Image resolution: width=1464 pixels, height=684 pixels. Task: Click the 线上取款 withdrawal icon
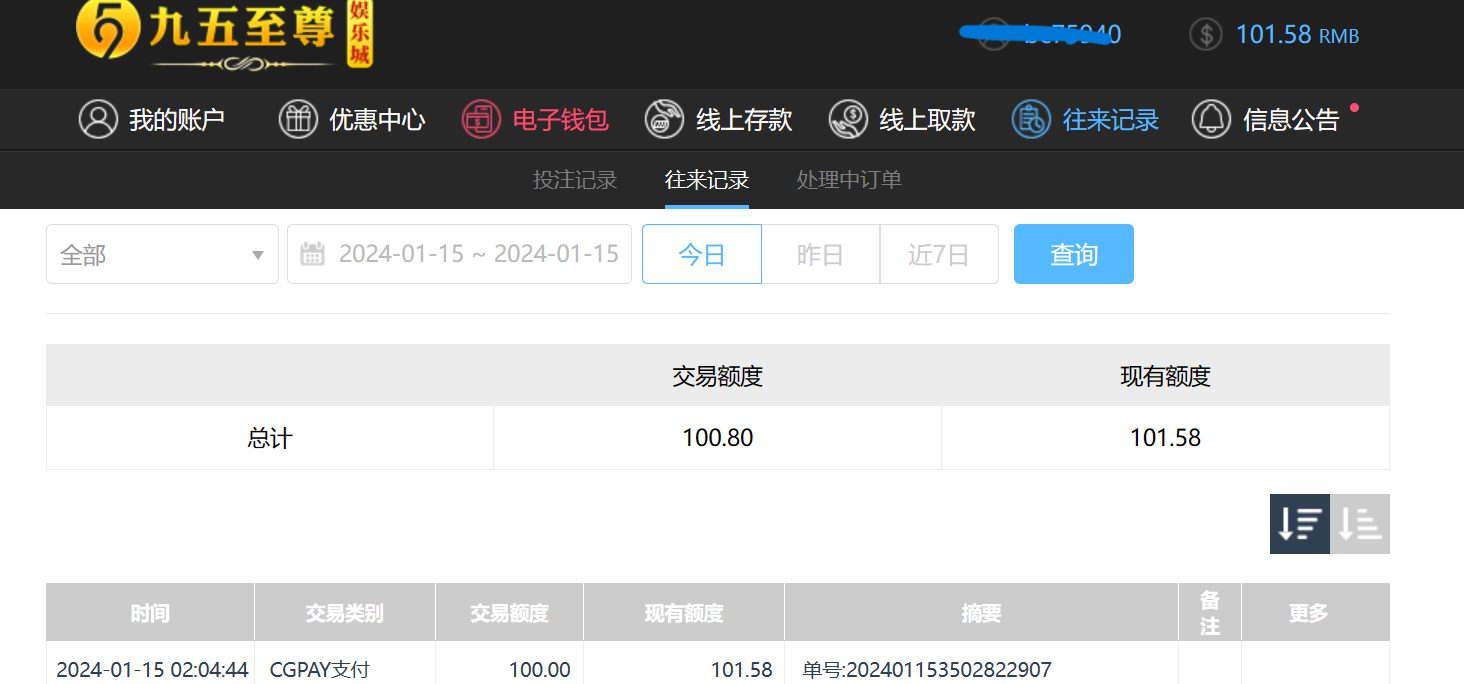[x=848, y=120]
